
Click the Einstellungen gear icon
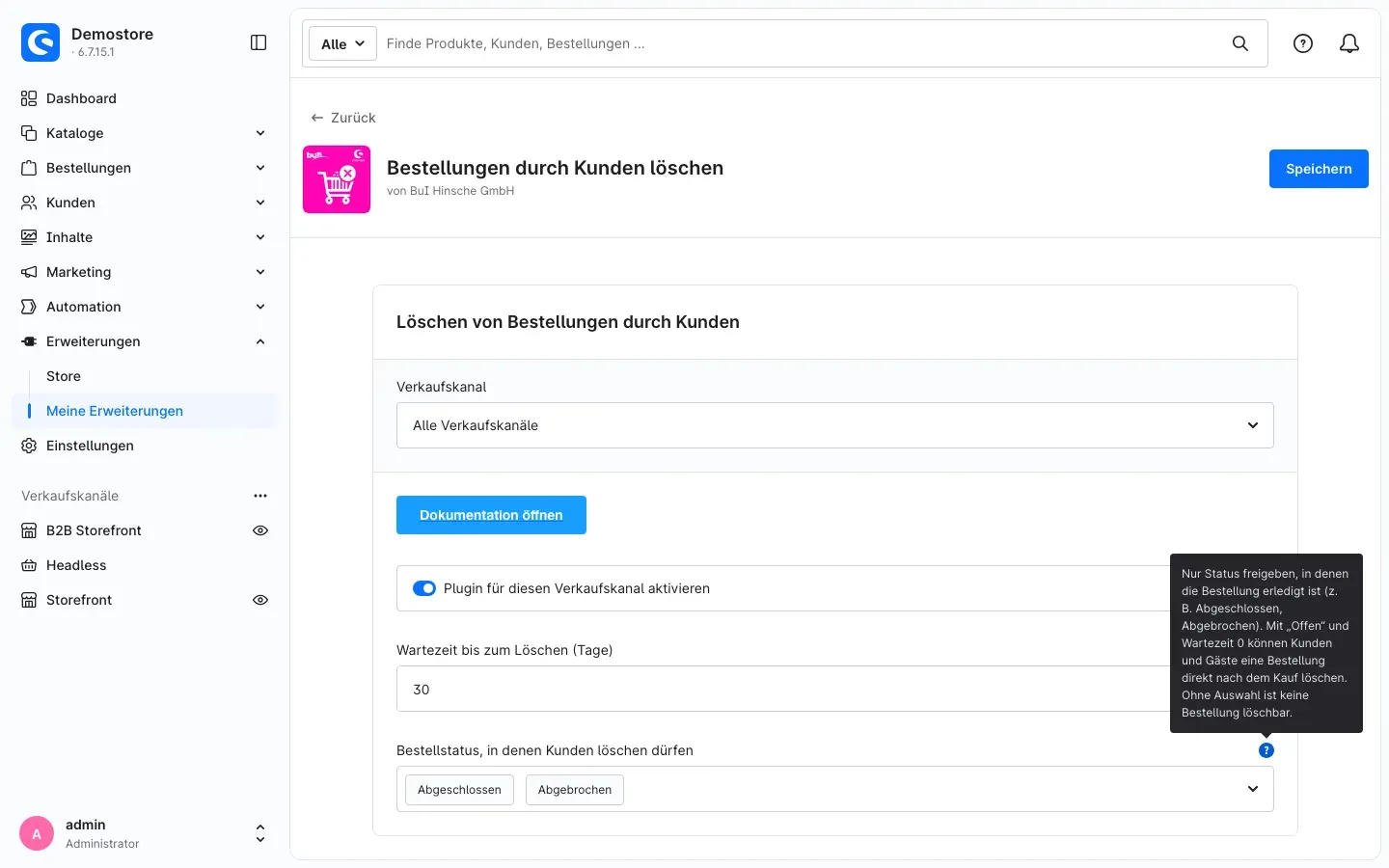coord(29,446)
